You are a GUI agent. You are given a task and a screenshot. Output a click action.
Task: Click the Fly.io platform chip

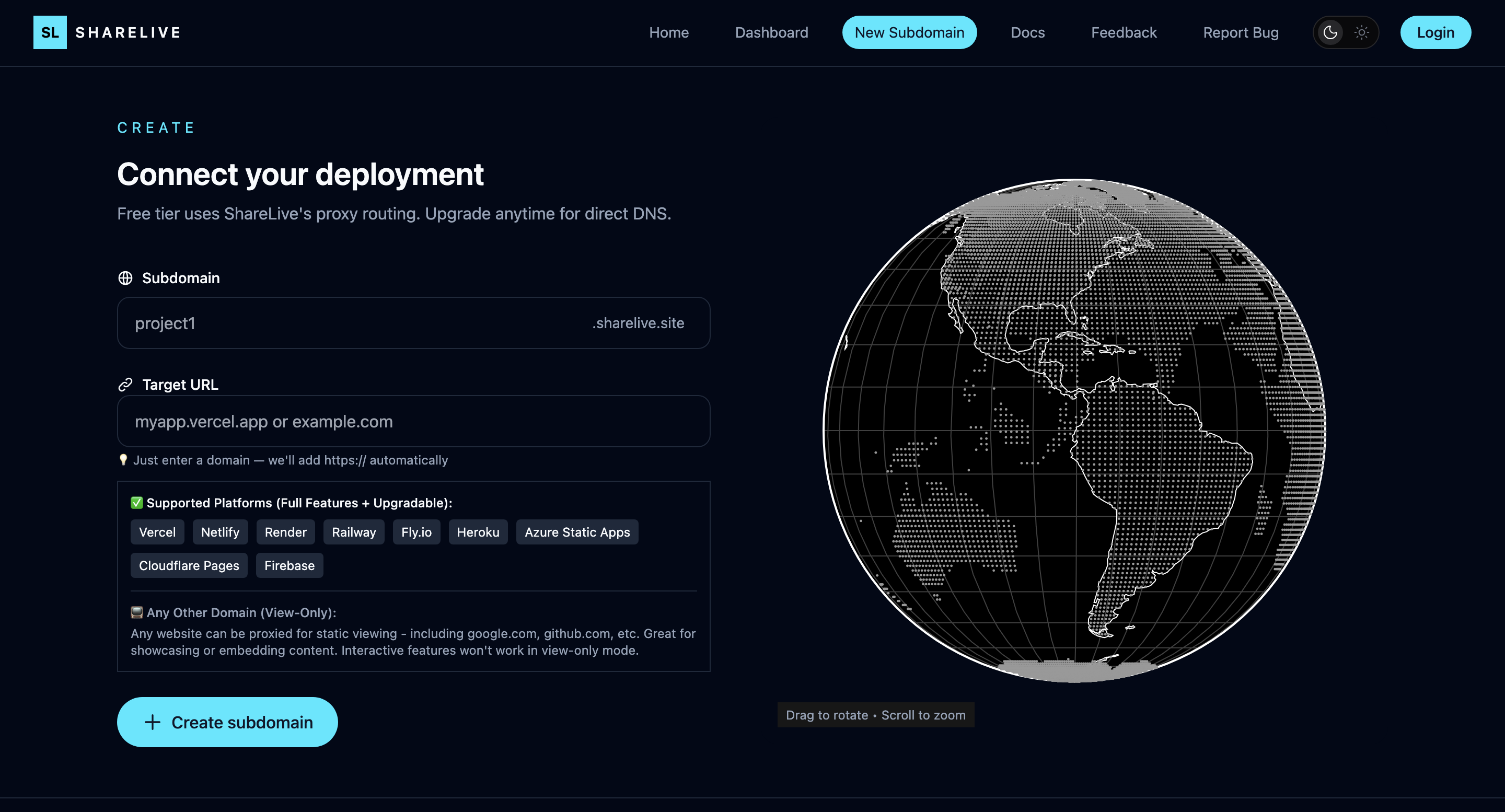click(416, 532)
